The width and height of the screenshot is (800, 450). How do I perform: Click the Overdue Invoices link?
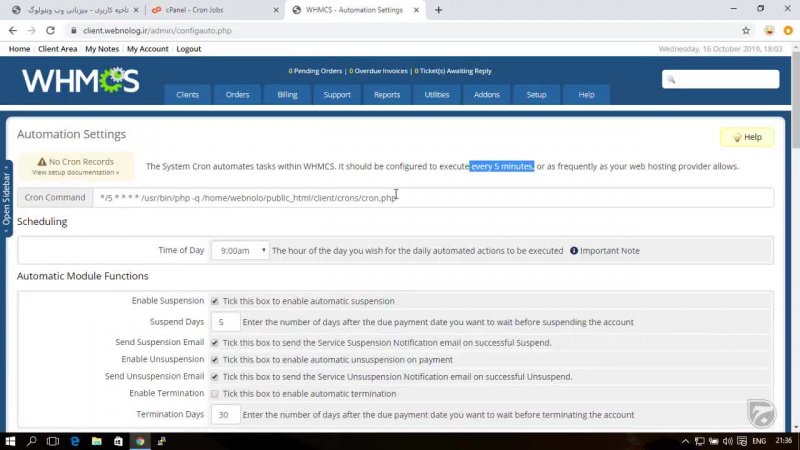[x=378, y=71]
